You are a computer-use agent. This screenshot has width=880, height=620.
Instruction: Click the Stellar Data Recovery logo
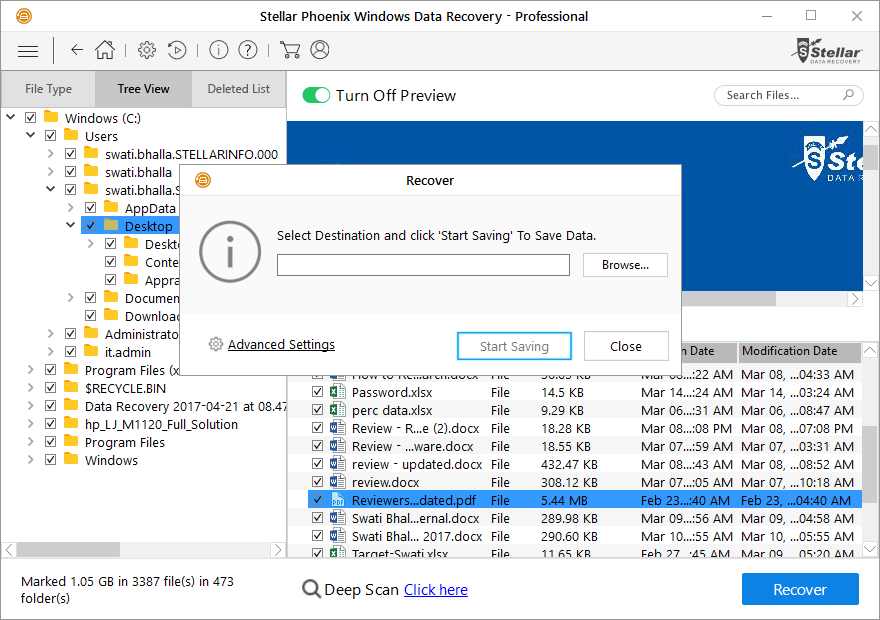[826, 52]
